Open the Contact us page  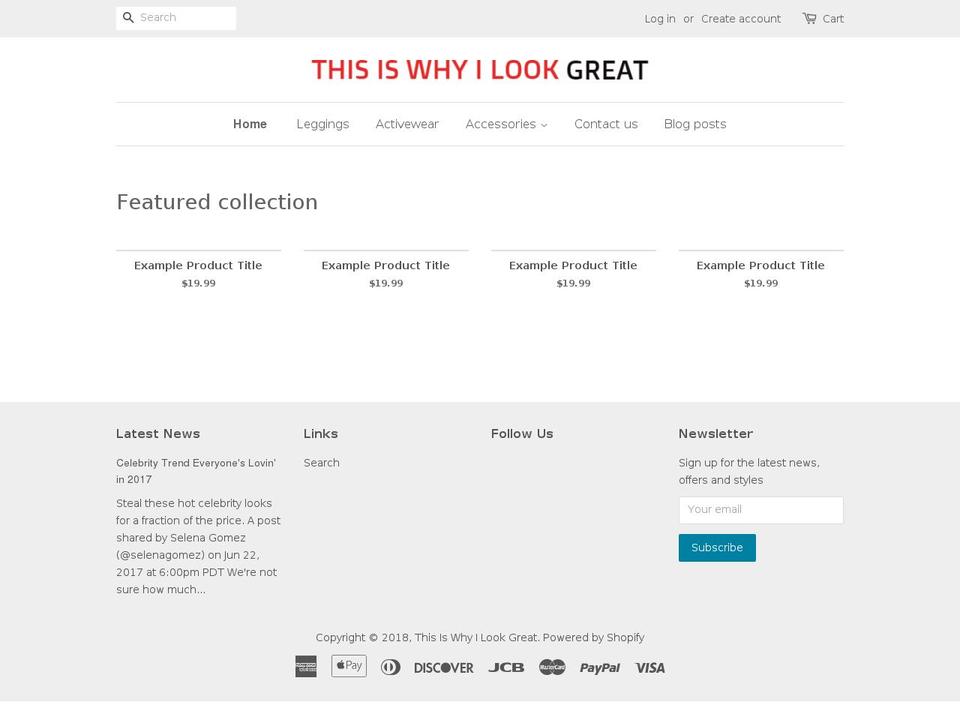[x=606, y=124]
